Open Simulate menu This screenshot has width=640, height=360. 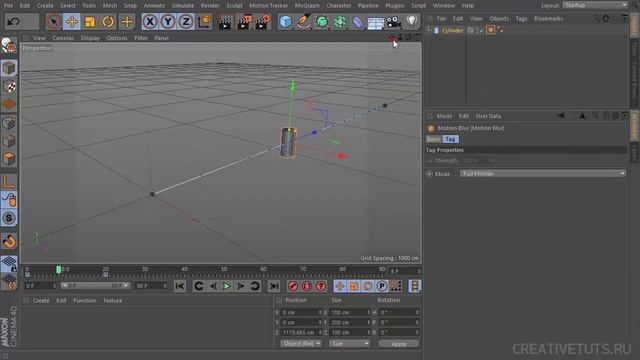(183, 6)
